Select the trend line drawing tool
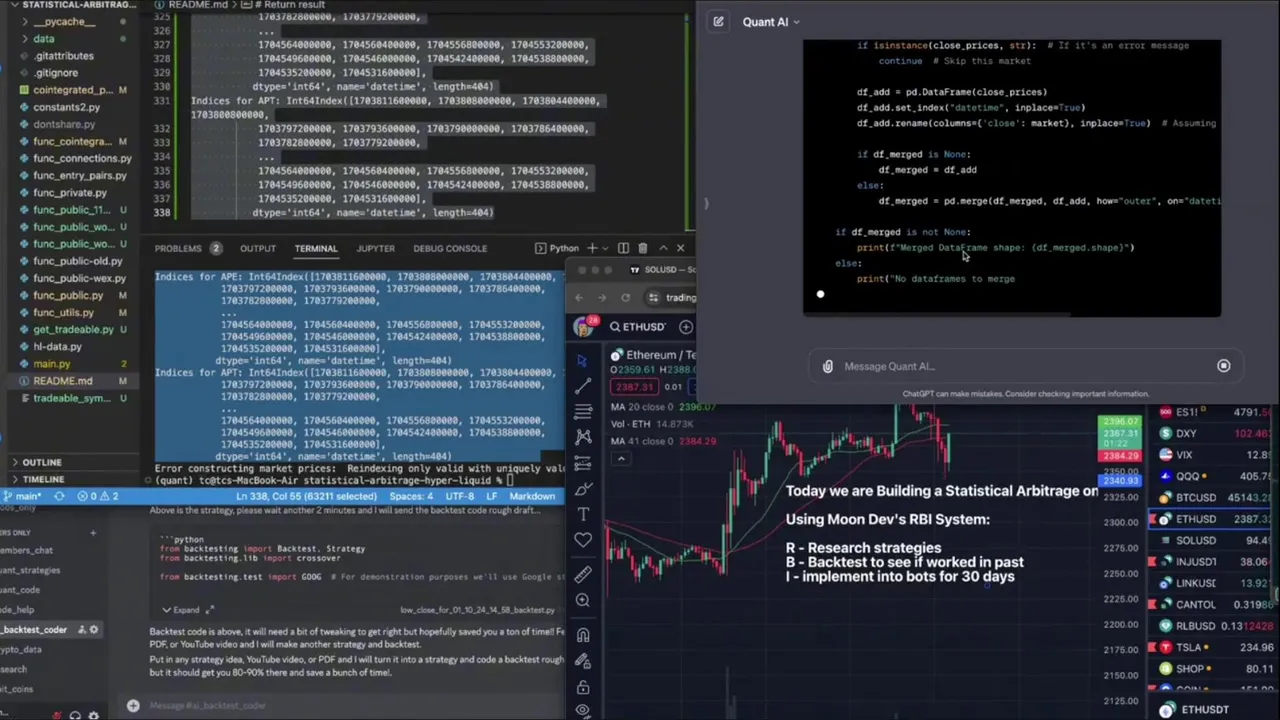Screen dimensions: 1280x720 click(583, 386)
